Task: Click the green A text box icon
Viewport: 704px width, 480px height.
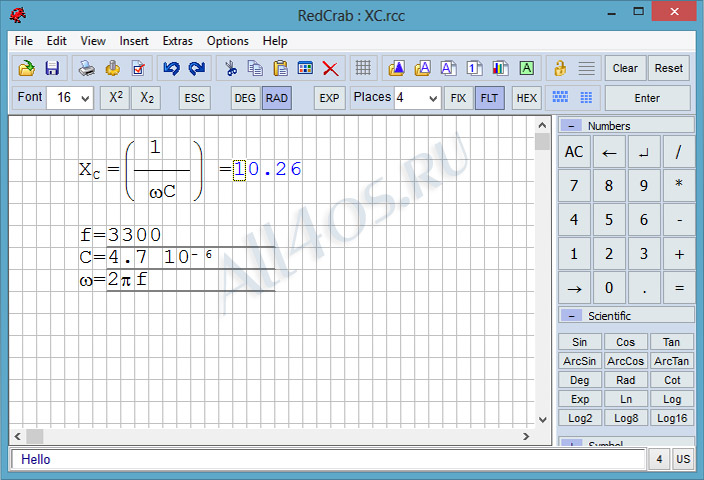Action: click(x=526, y=68)
